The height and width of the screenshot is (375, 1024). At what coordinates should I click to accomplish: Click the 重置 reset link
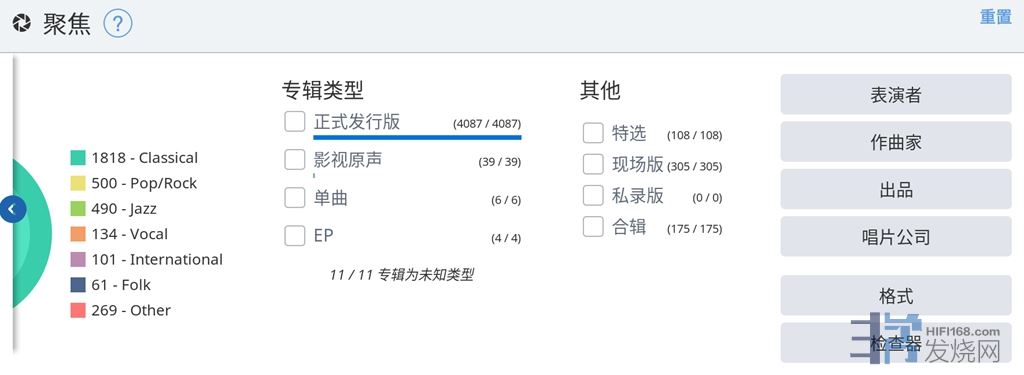click(x=995, y=17)
